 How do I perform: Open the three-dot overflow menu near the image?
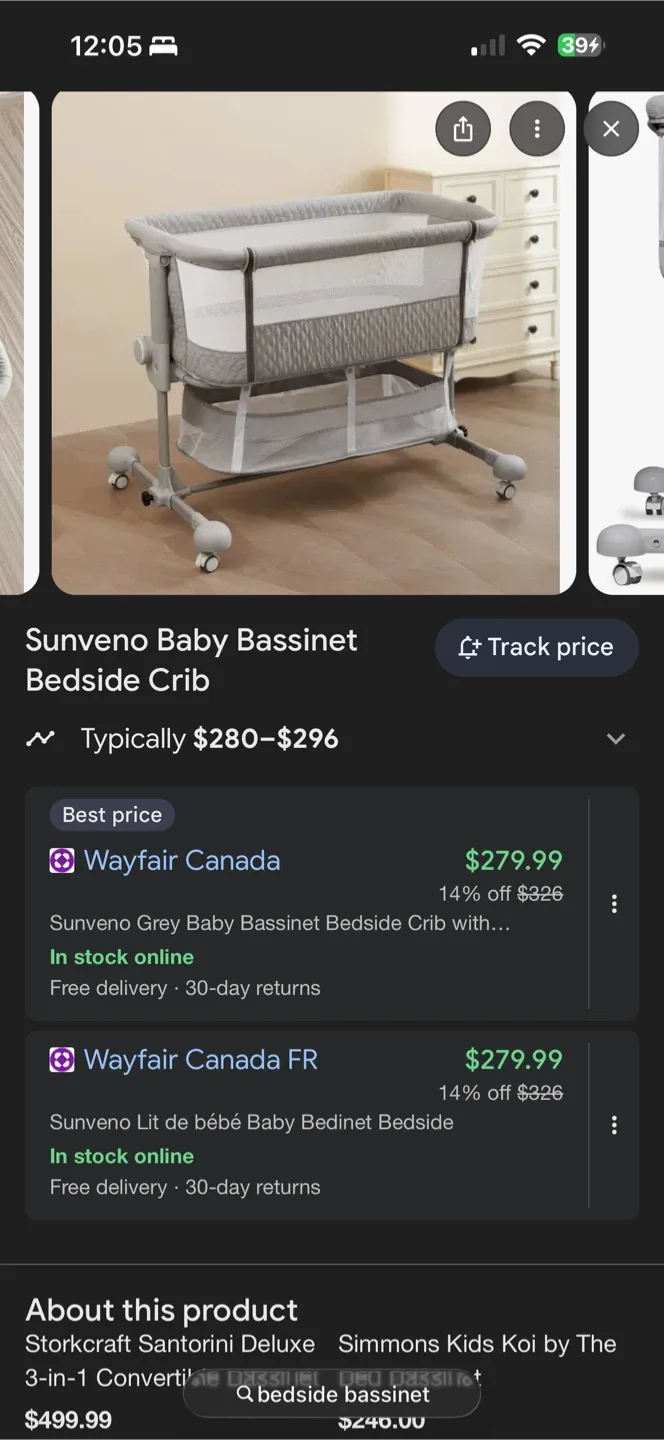[537, 128]
